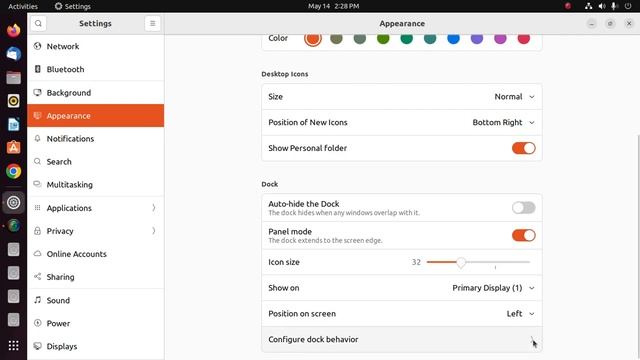Click the Multitasking icon in sidebar
Screen dimensions: 640x360
(38, 184)
